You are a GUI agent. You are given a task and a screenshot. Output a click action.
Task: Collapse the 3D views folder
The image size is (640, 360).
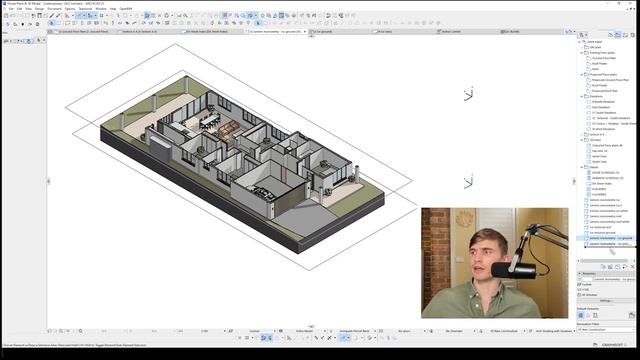[x=582, y=140]
